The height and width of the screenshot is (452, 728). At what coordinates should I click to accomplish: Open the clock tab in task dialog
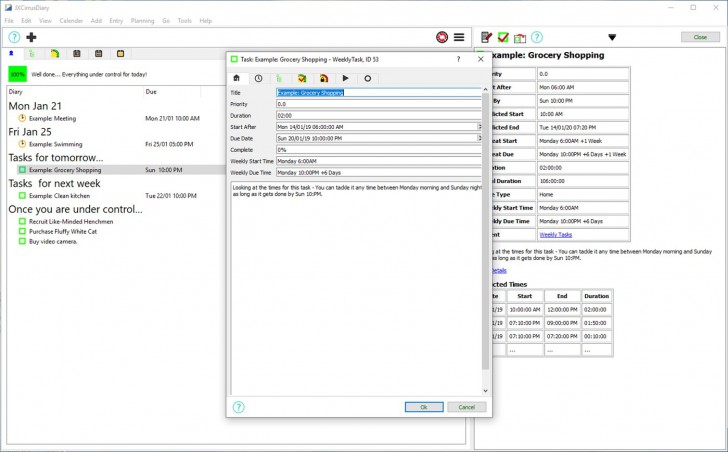coord(258,77)
